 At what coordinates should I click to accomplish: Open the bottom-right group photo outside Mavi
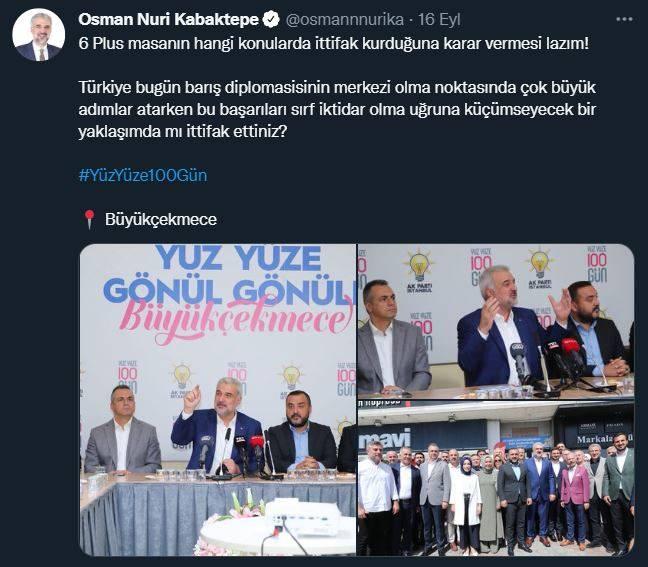coord(496,478)
